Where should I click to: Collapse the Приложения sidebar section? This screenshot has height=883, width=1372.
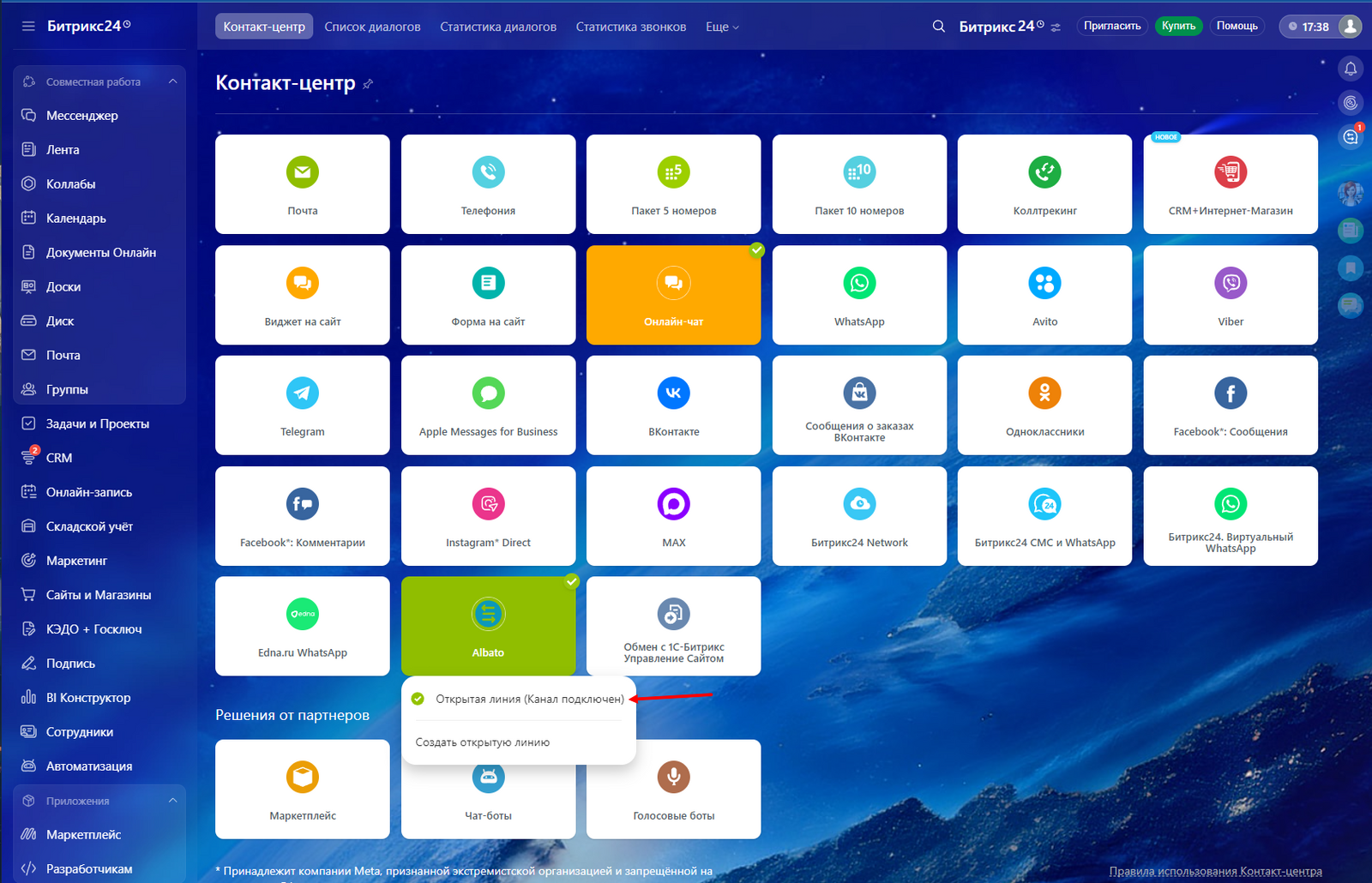172,801
